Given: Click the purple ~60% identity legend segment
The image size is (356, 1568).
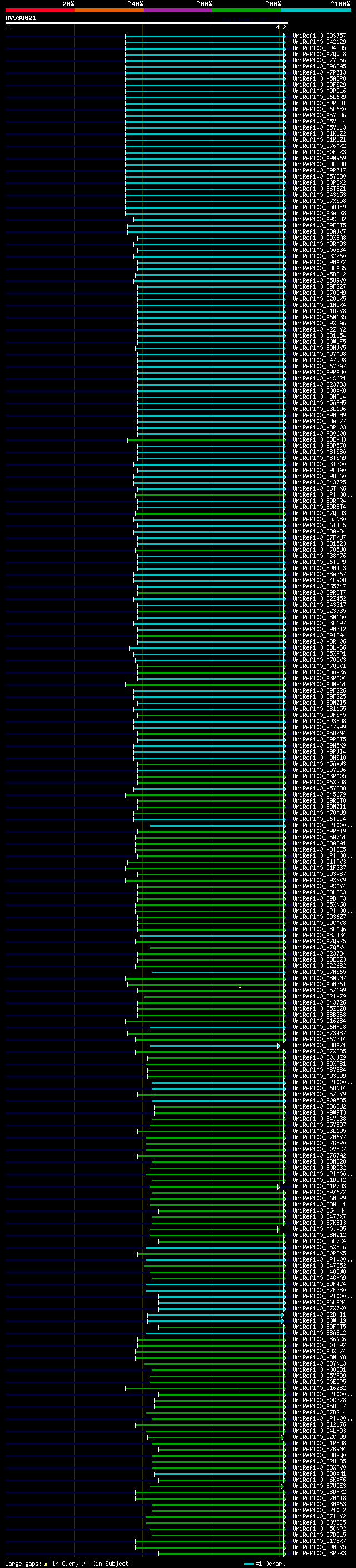Looking at the screenshot, I should (177, 10).
